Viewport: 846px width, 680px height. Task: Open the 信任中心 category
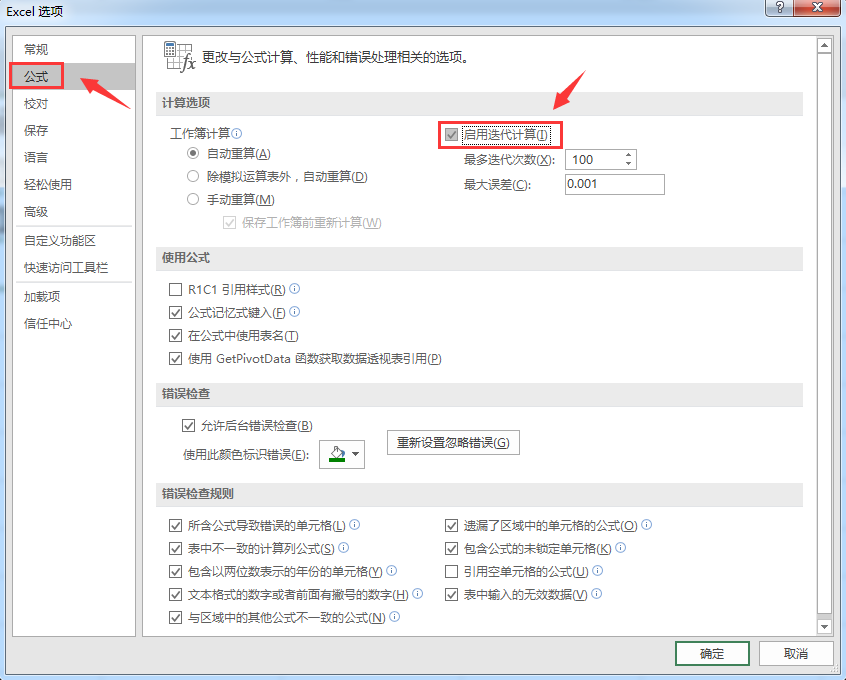(74, 323)
